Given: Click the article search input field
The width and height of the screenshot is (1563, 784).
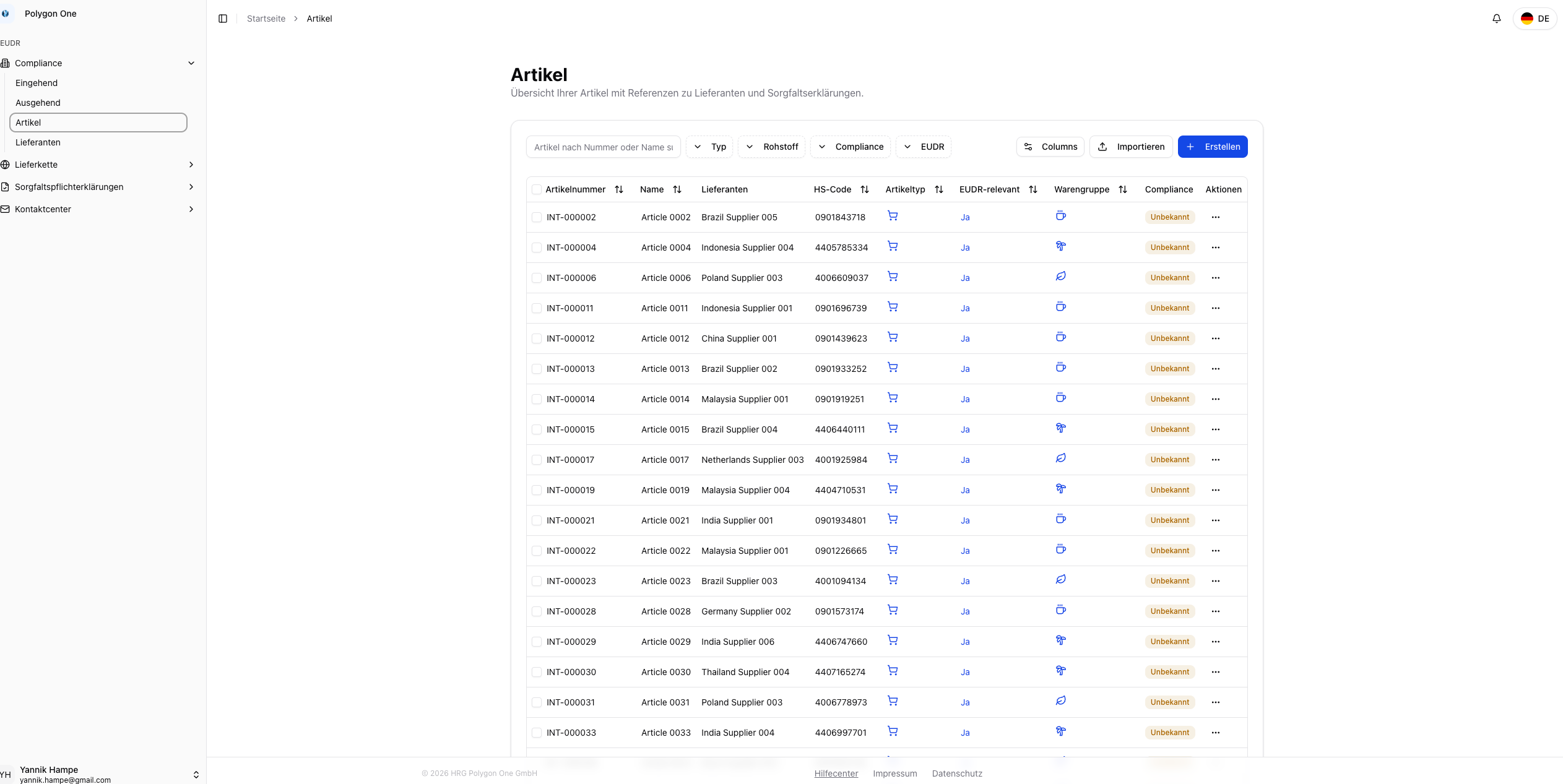Looking at the screenshot, I should click(603, 147).
